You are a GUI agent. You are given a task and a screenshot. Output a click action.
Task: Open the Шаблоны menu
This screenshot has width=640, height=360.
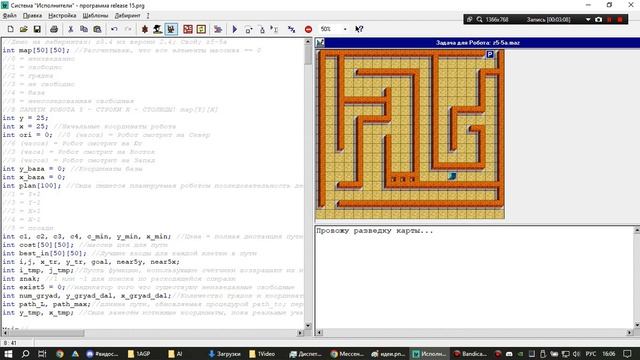pos(95,16)
